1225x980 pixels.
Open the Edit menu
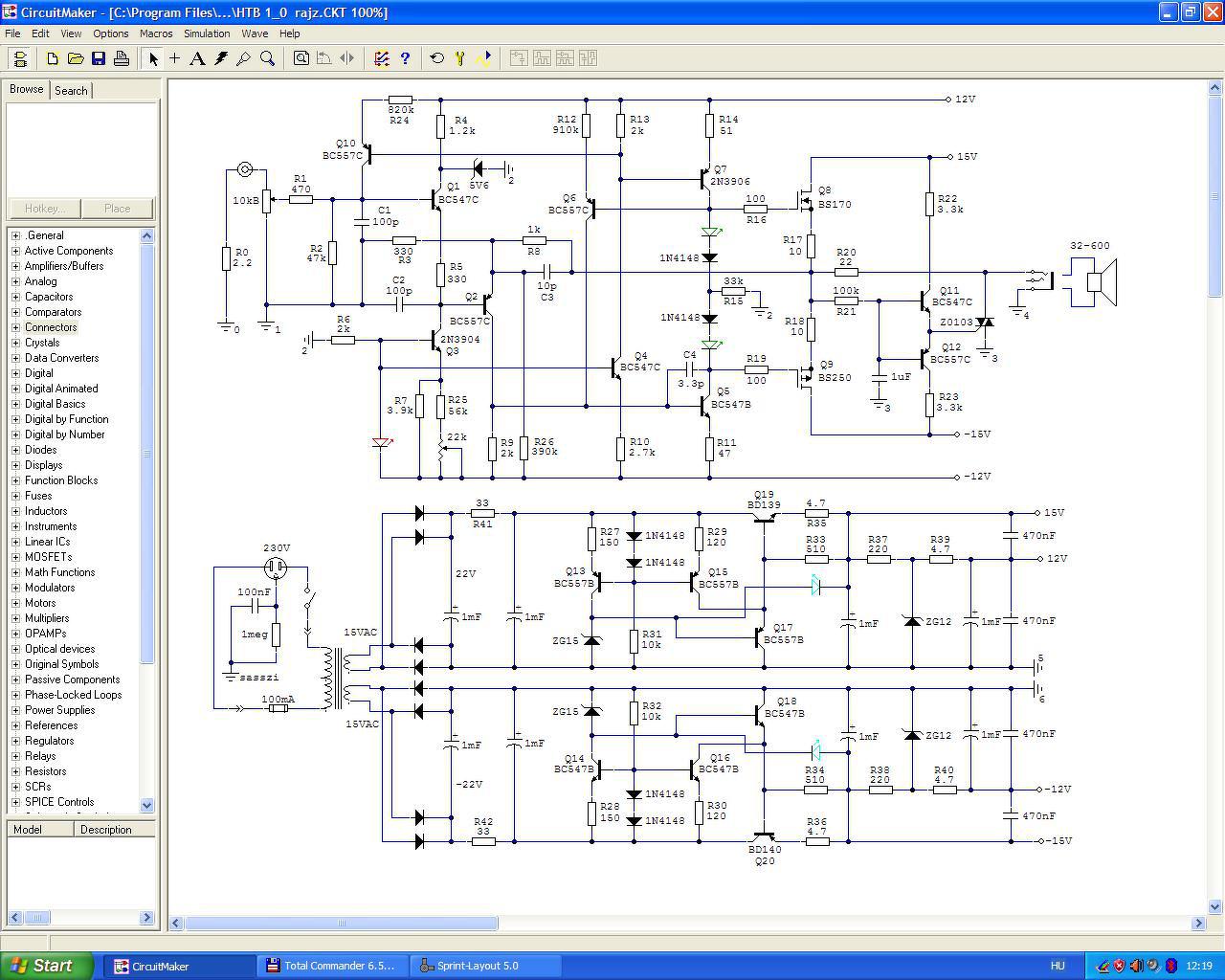pyautogui.click(x=40, y=33)
